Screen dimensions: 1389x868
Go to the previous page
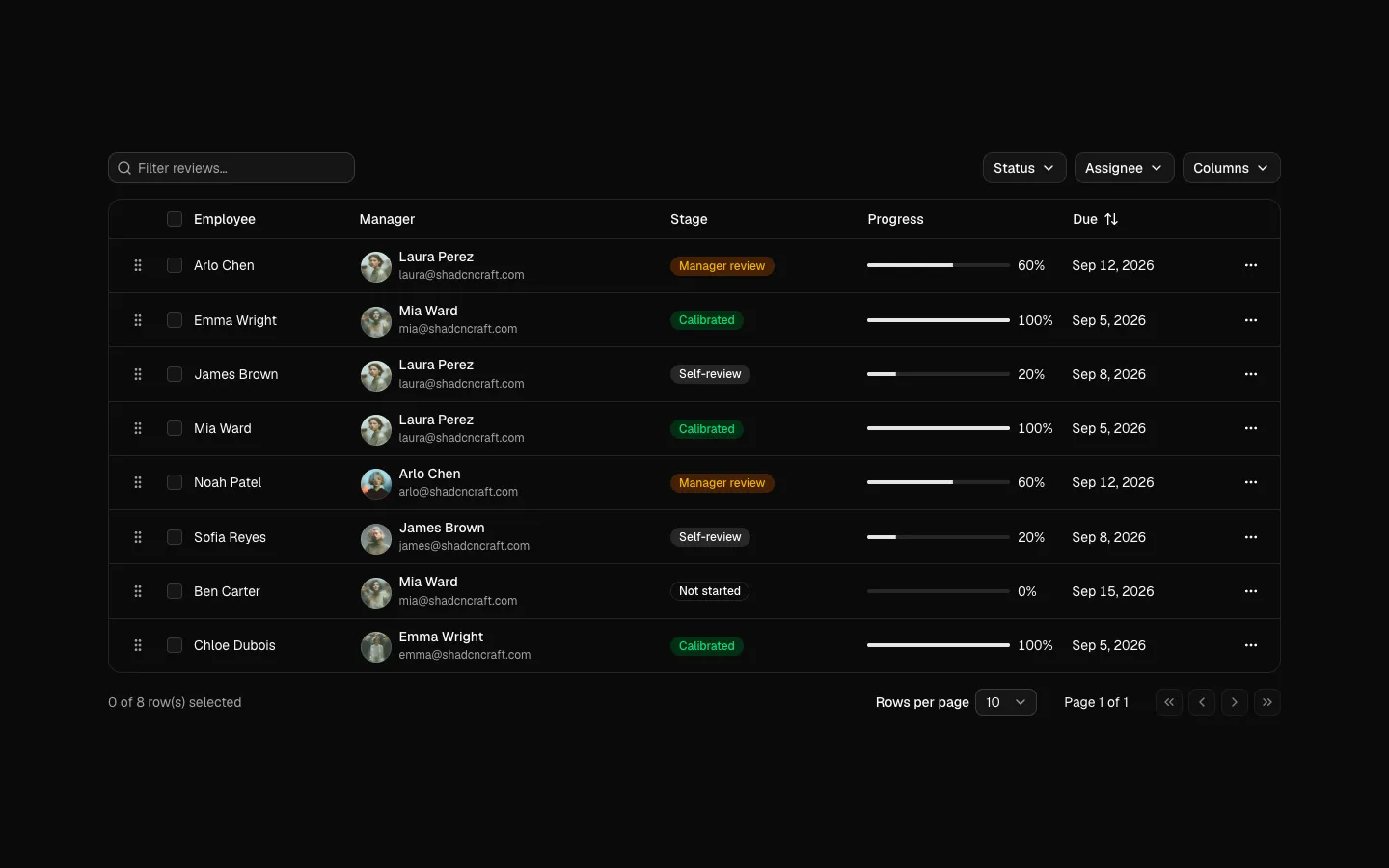1202,702
